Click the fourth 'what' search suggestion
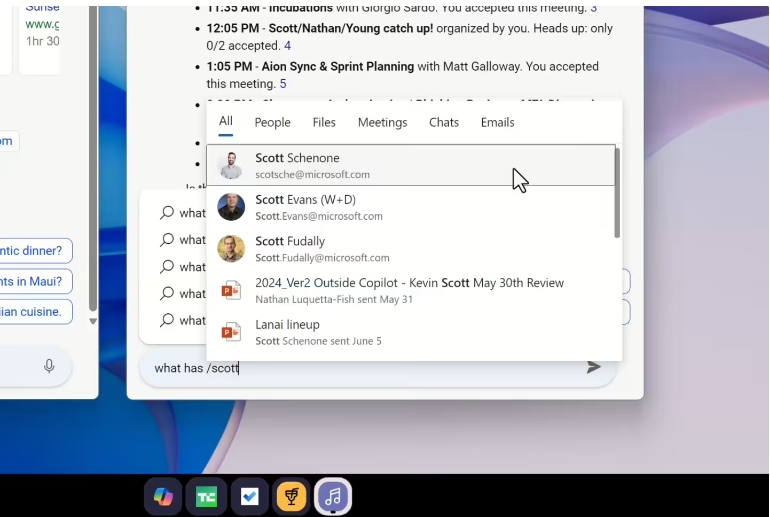The width and height of the screenshot is (770, 517). pos(183,294)
